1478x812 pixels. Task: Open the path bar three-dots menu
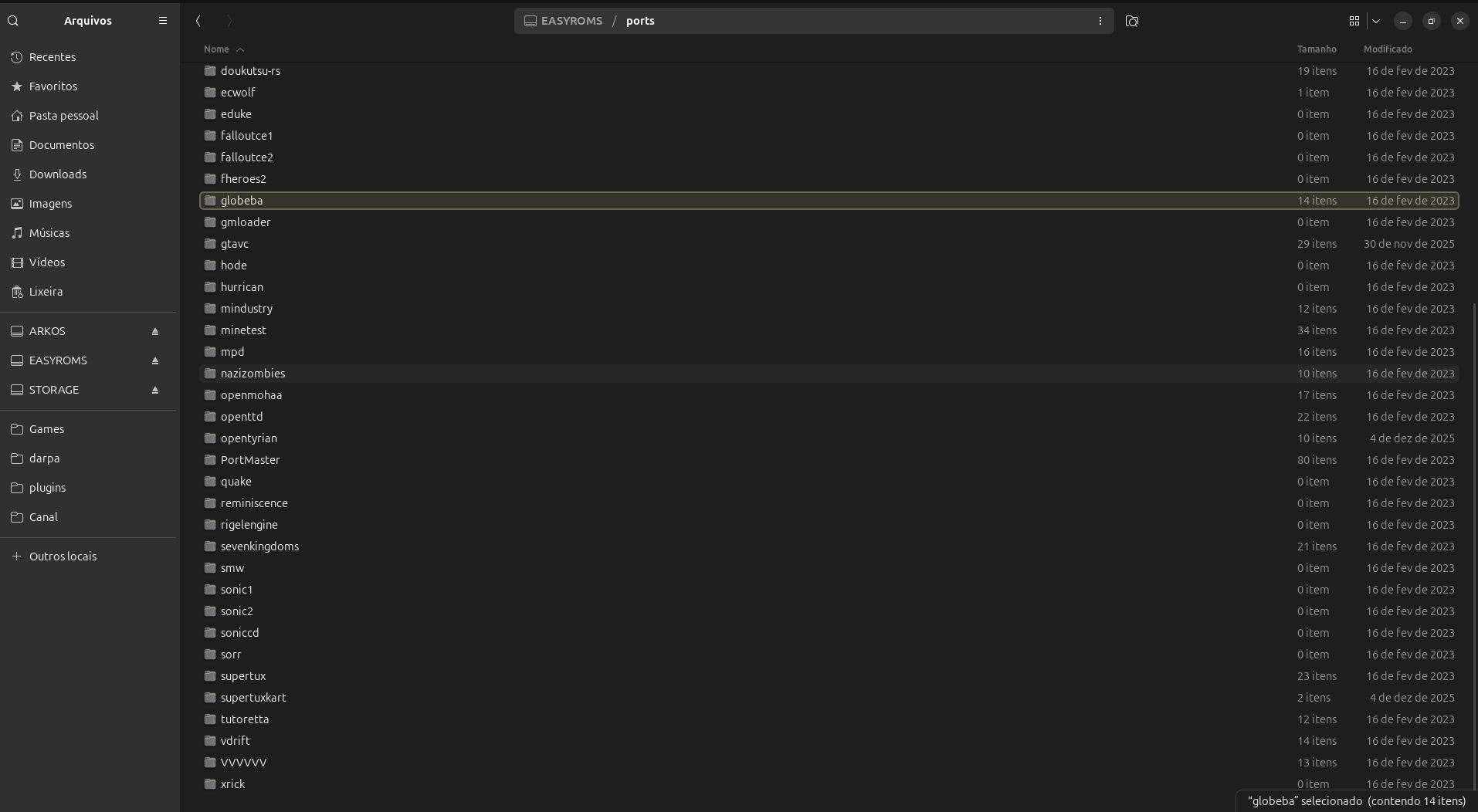[x=1100, y=21]
